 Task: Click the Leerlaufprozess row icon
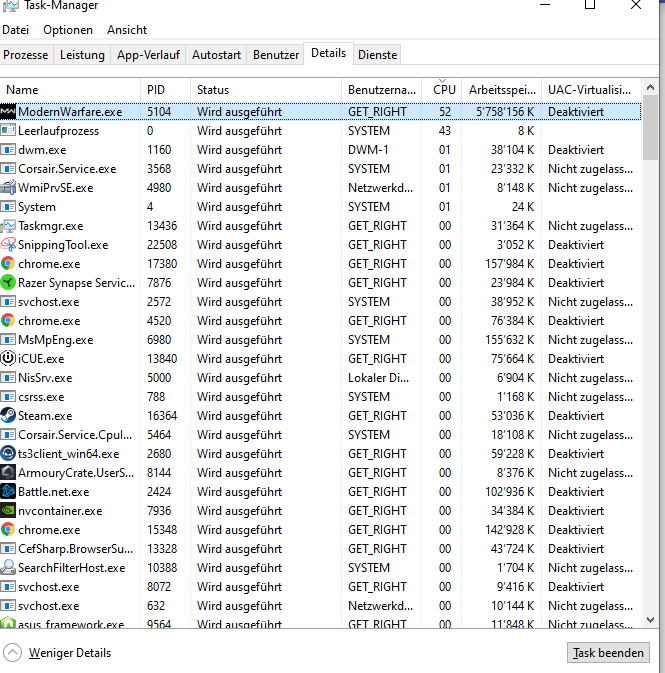(x=8, y=131)
